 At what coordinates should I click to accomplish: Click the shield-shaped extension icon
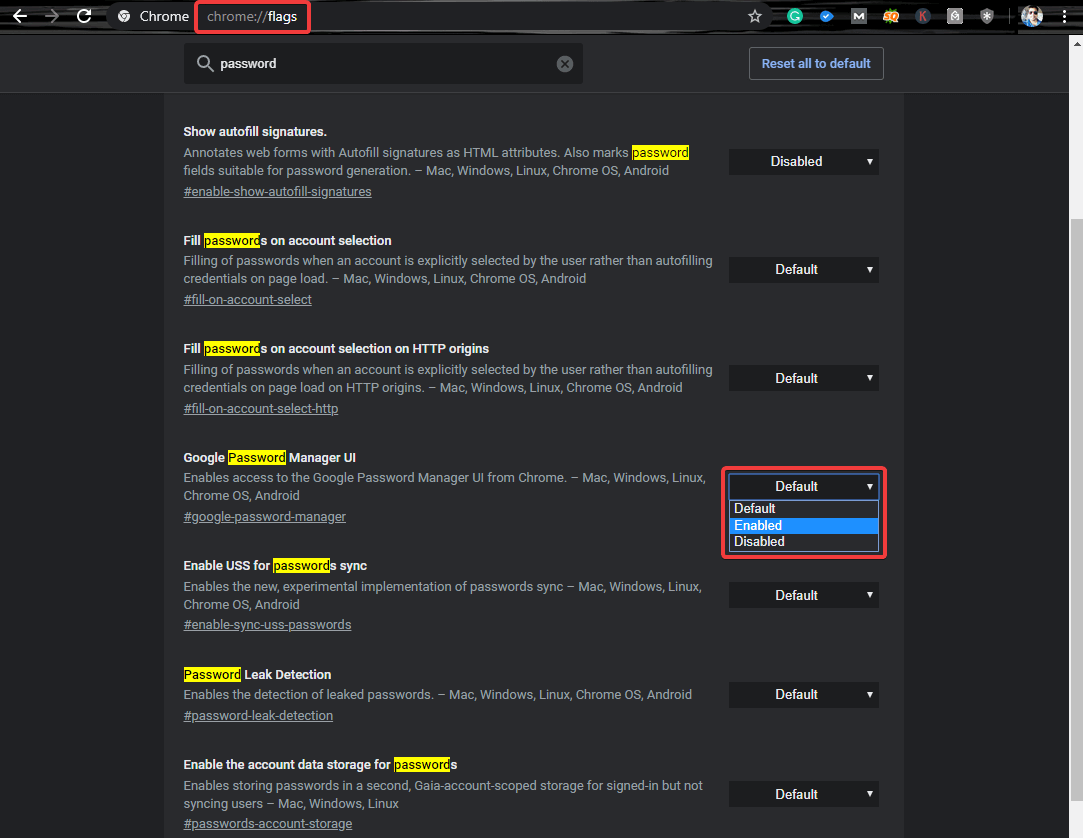986,16
